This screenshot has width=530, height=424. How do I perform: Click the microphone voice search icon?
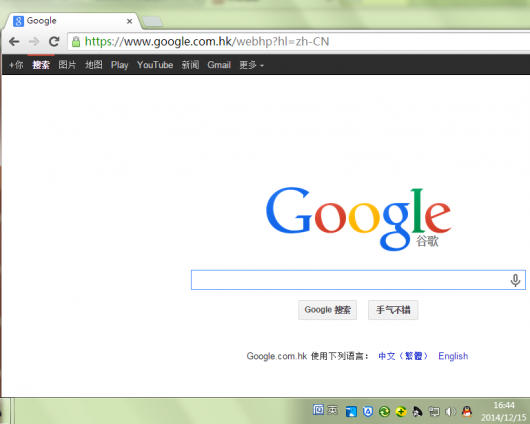pos(515,280)
